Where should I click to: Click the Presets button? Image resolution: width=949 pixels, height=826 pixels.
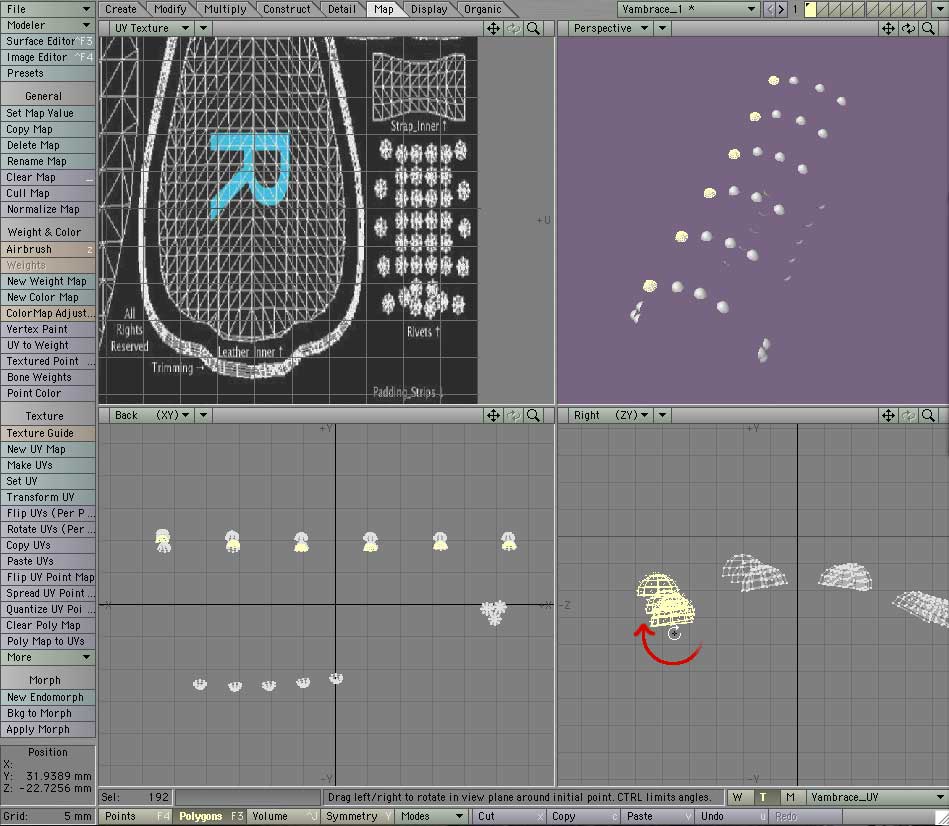(x=48, y=73)
